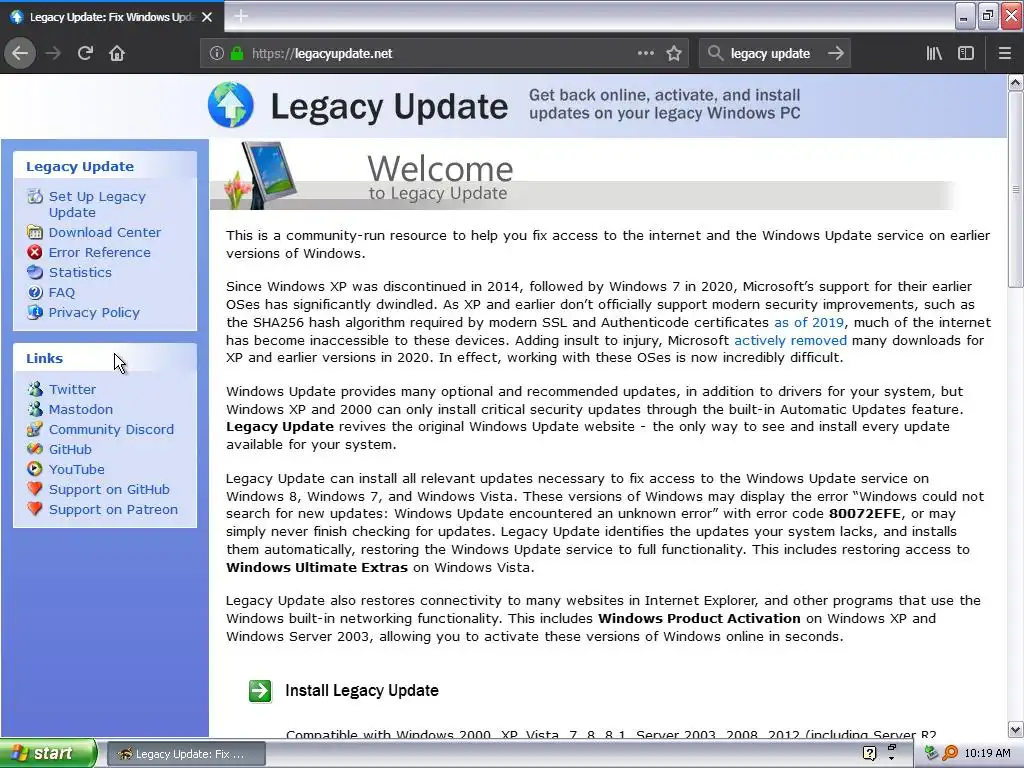This screenshot has width=1024, height=768.
Task: Click the YouTube media player icon
Action: click(35, 469)
